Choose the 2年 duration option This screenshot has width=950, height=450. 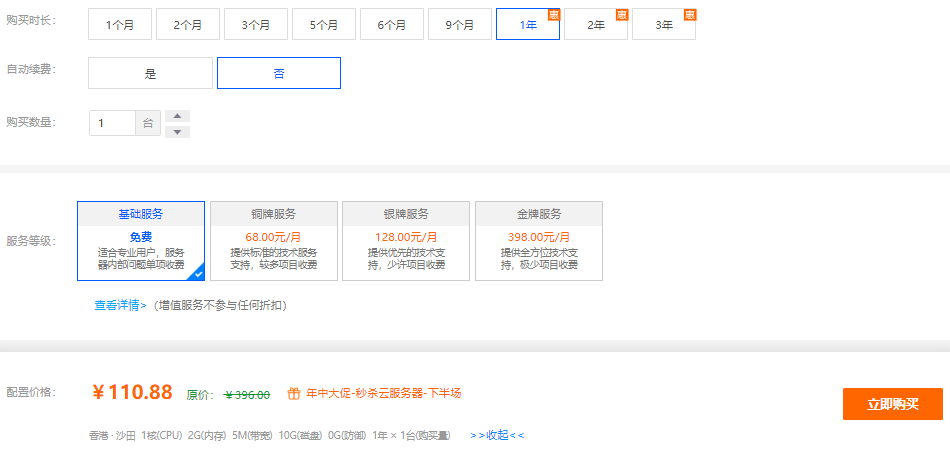596,25
